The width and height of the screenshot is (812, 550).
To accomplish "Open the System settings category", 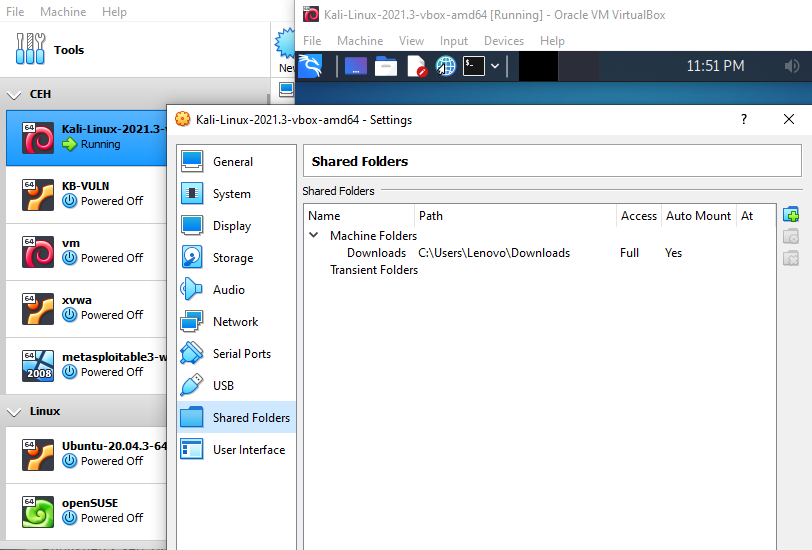I will 236,194.
